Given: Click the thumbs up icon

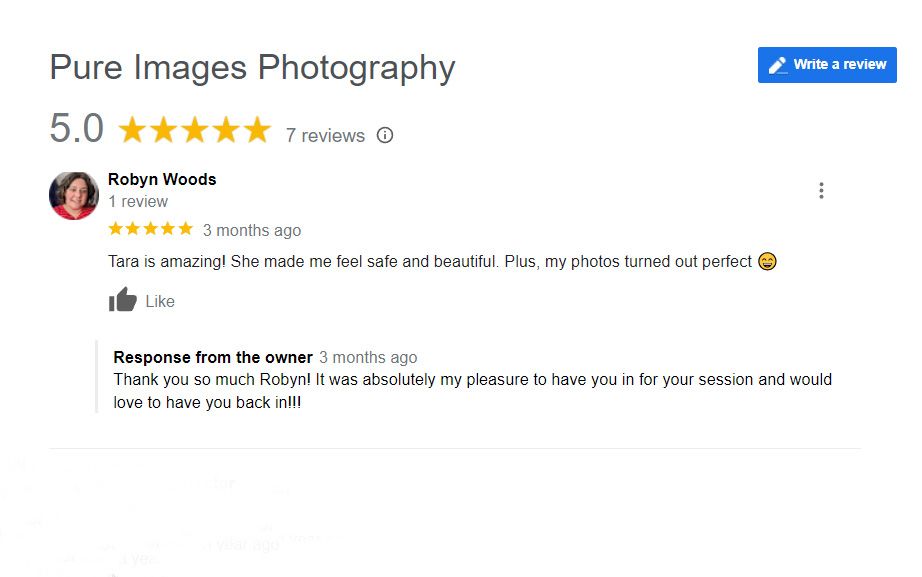Looking at the screenshot, I should 122,300.
